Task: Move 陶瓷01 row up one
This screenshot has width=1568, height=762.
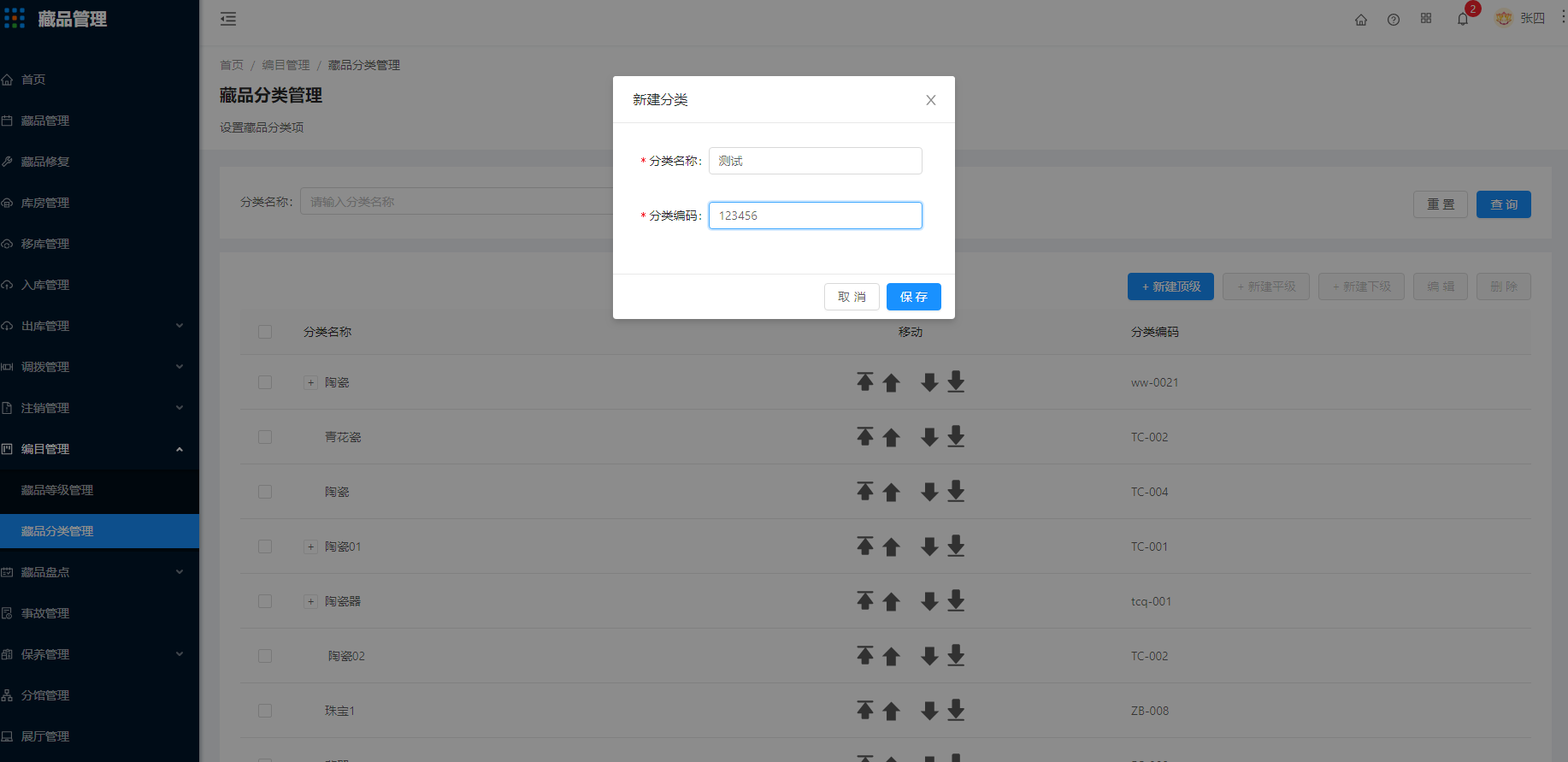Action: (891, 547)
